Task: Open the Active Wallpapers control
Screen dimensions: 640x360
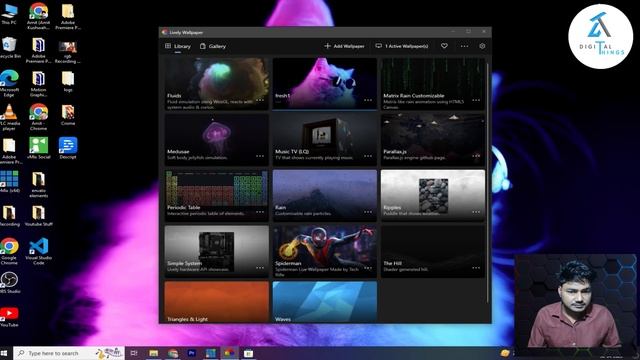Action: [x=402, y=46]
